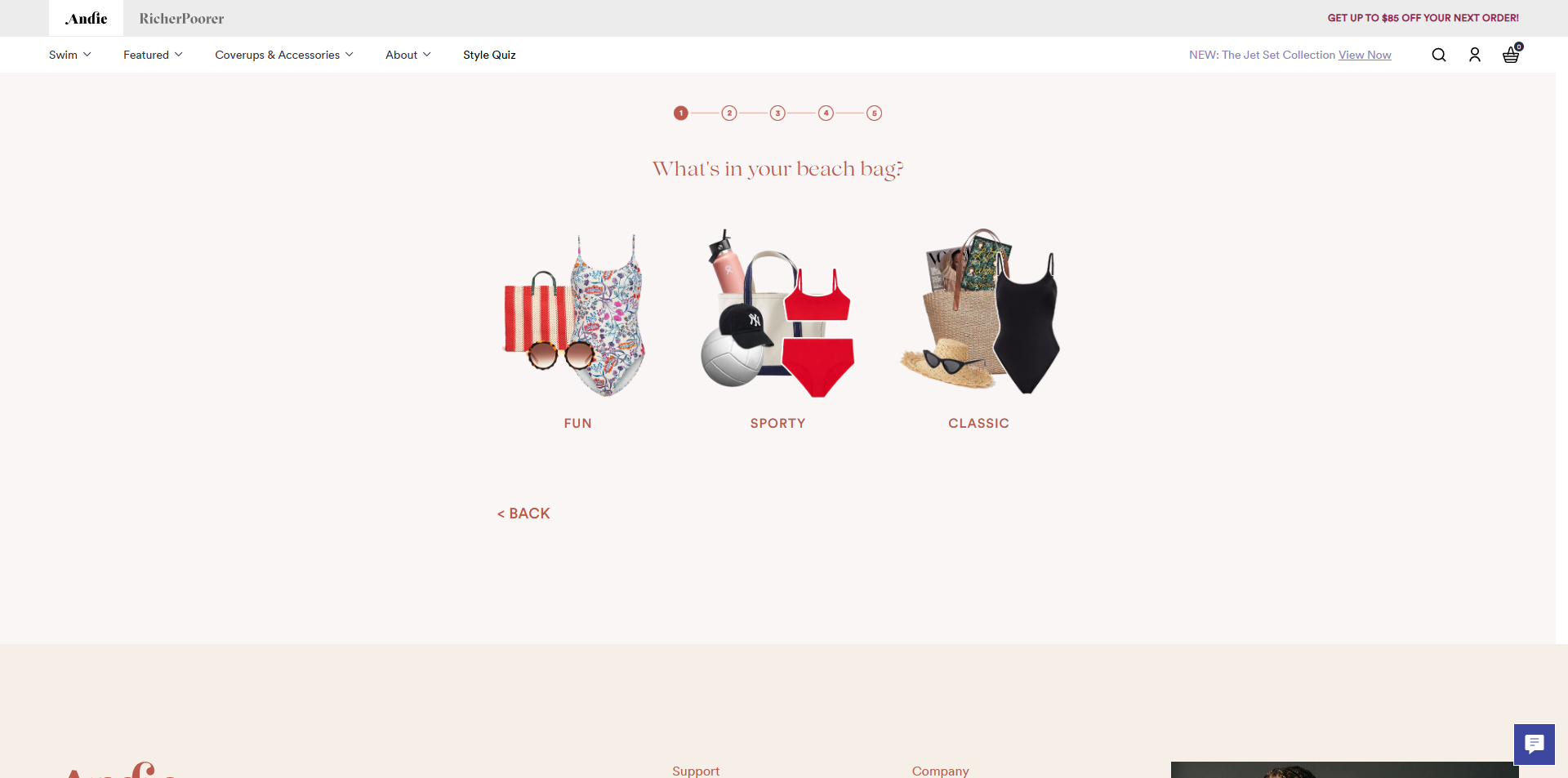Go to quiz step 2 indicator

pyautogui.click(x=729, y=113)
